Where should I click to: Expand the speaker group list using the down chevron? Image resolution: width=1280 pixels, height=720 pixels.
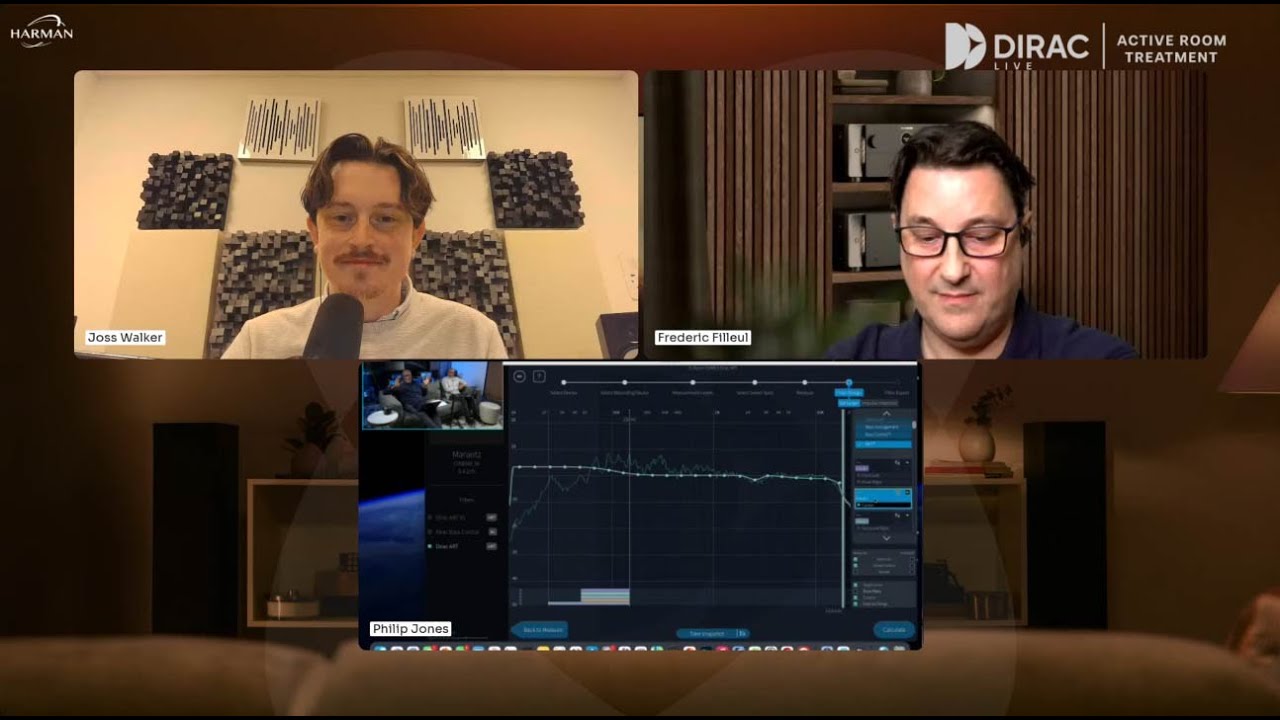coord(886,538)
